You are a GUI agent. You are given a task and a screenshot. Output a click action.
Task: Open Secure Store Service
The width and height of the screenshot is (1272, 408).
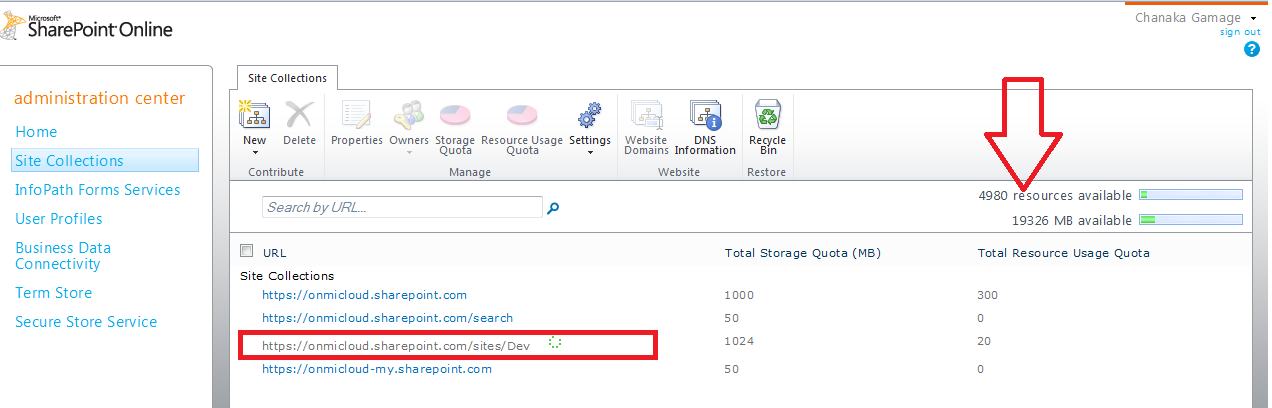coord(86,322)
